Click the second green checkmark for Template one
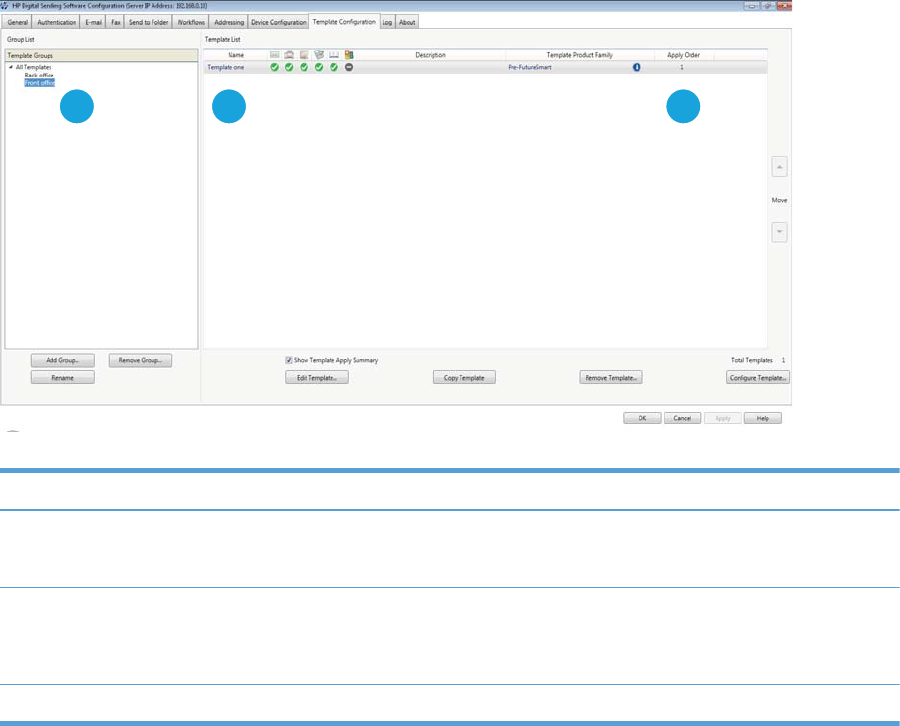Screen dimensions: 900x726 click(x=289, y=67)
